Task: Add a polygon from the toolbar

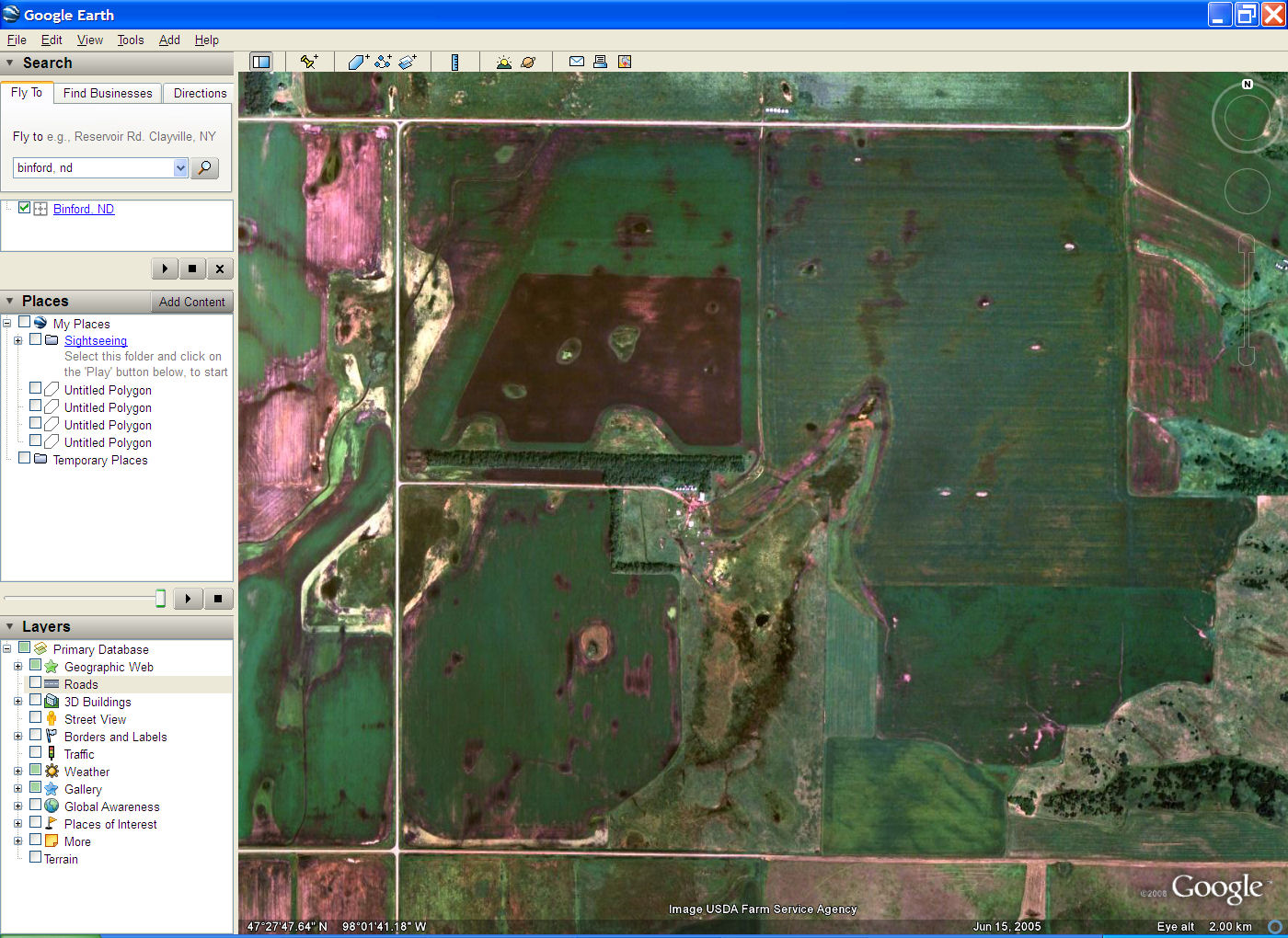Action: click(x=359, y=62)
